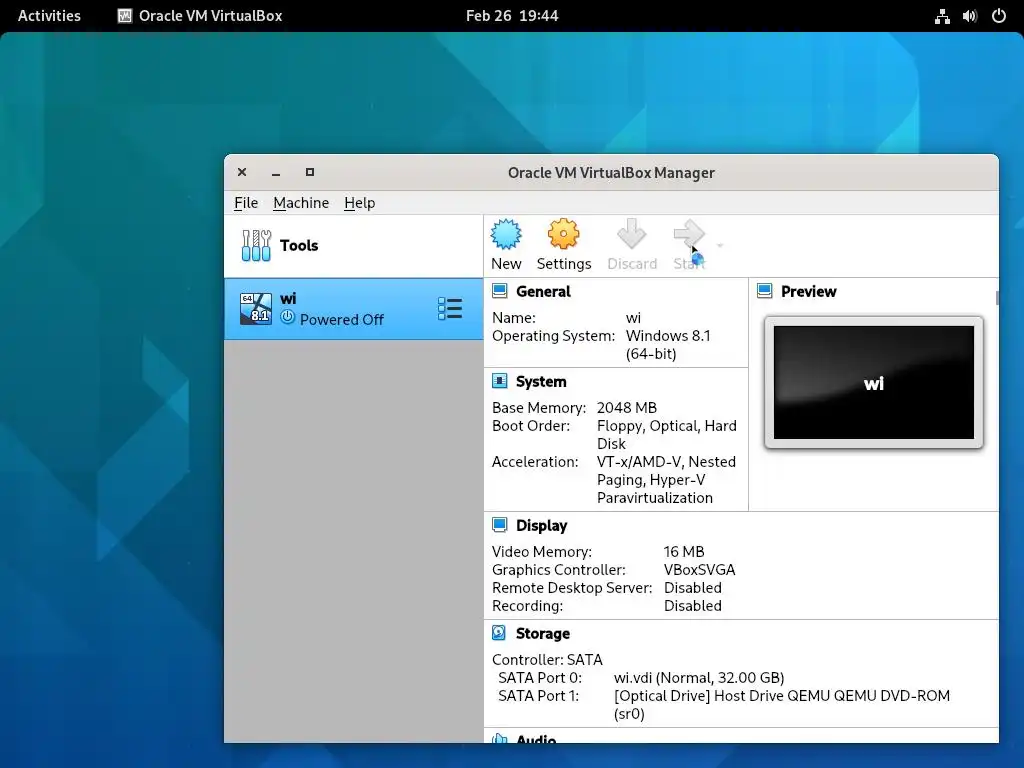
Task: Click the power state icon beside Powered Off
Action: 287,317
